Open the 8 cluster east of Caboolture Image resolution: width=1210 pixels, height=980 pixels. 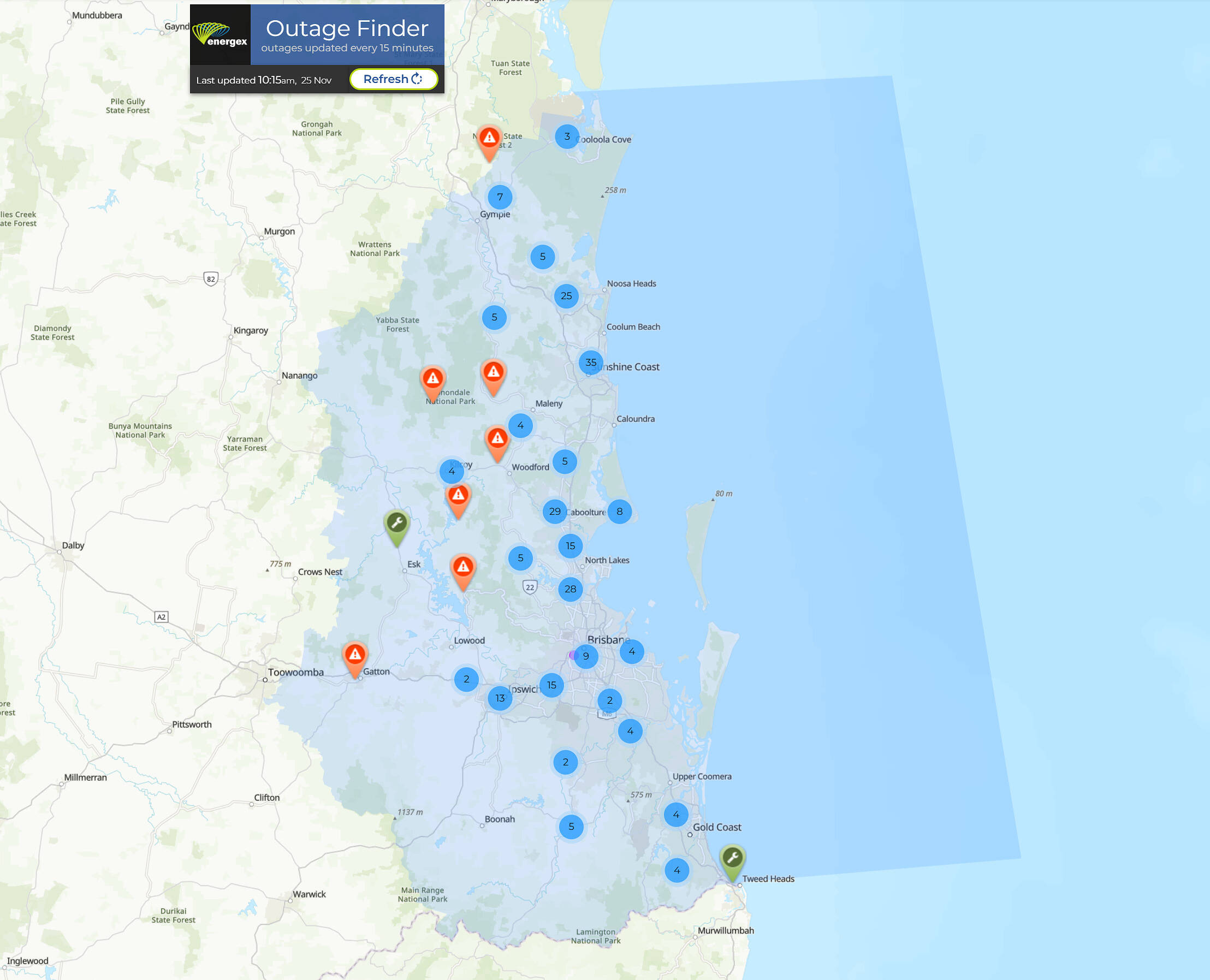[619, 512]
